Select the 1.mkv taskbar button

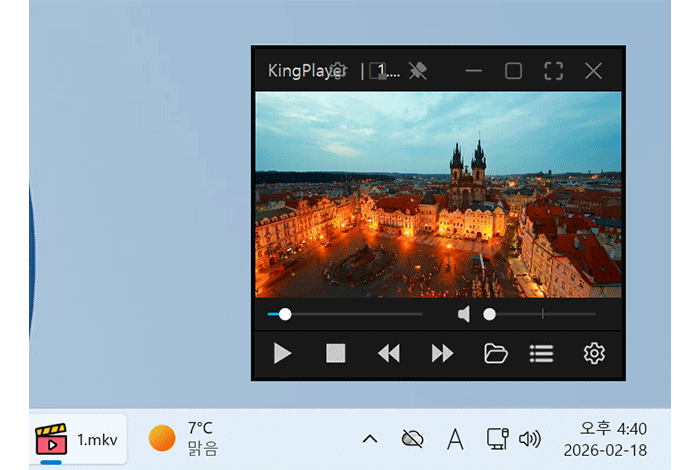[x=78, y=440]
